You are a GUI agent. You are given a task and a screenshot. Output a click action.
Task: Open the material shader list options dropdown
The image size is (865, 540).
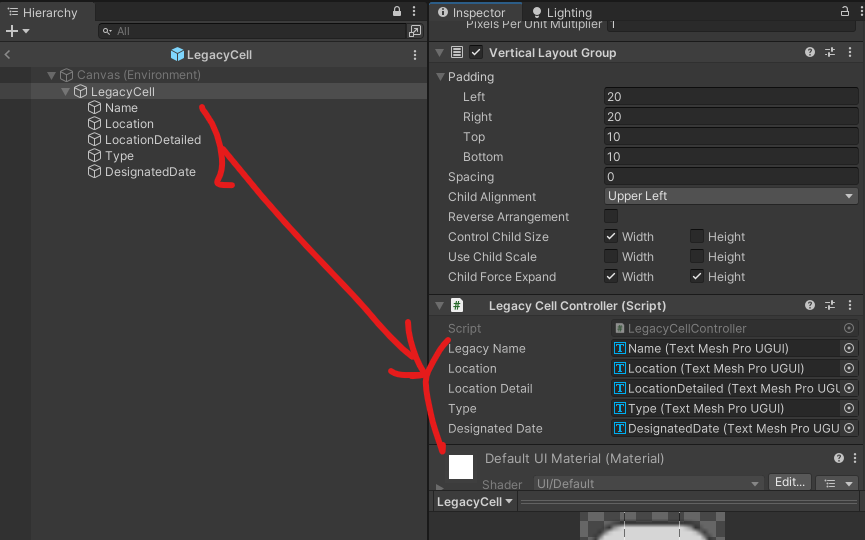(x=838, y=483)
